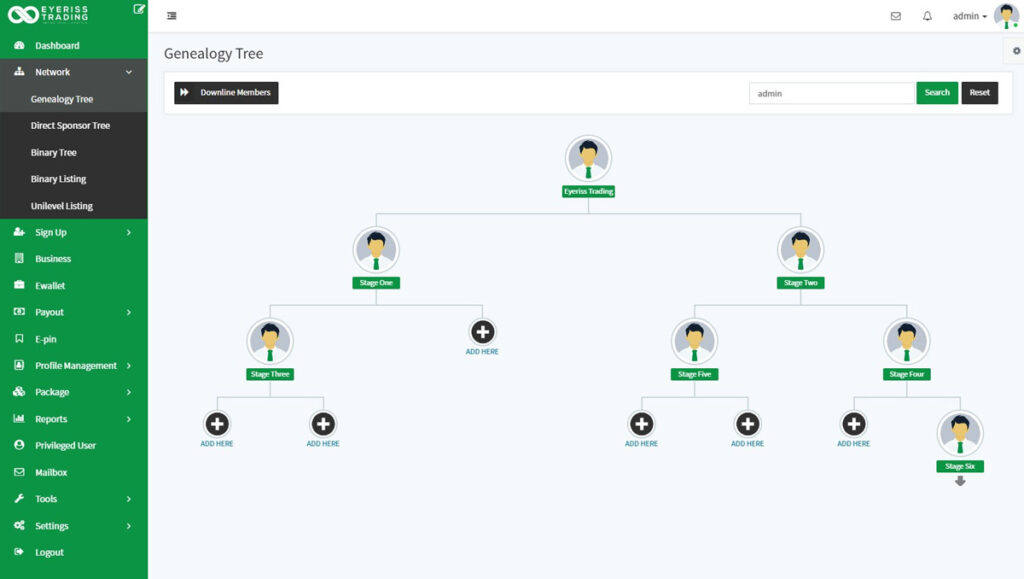Click the ADD HERE plus beside Stage One
Viewport: 1024px width, 579px height.
483,331
